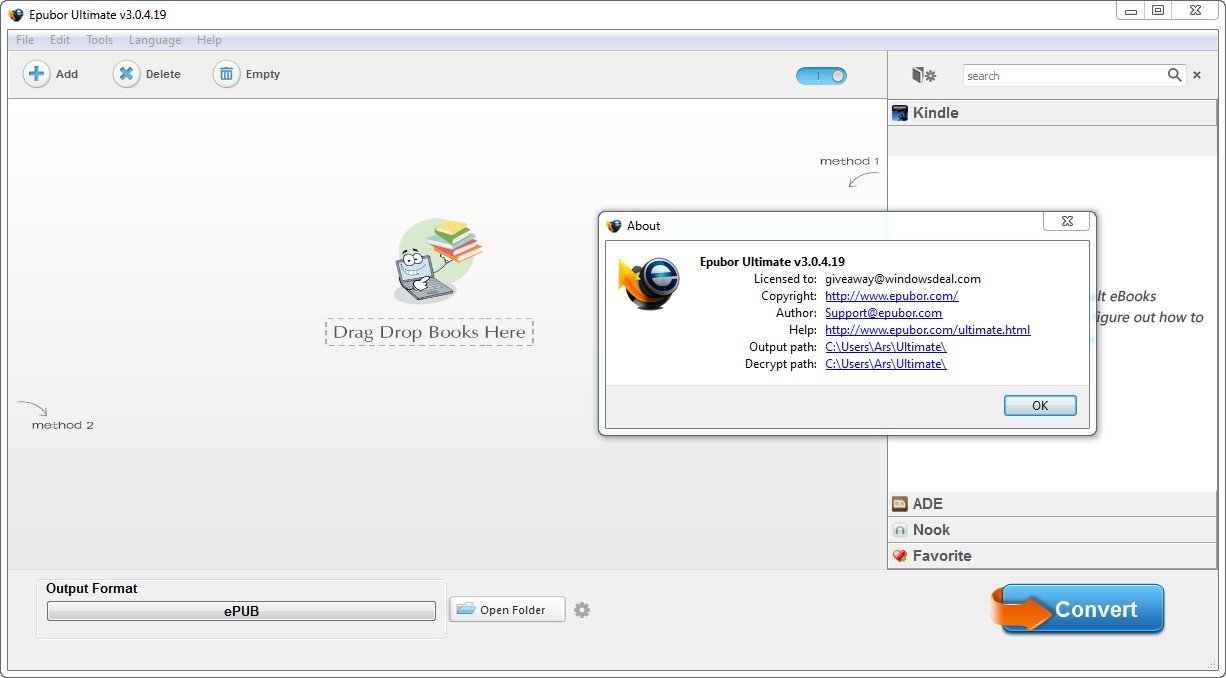Expand the Favorite library section
This screenshot has height=678, width=1226.
[1052, 556]
